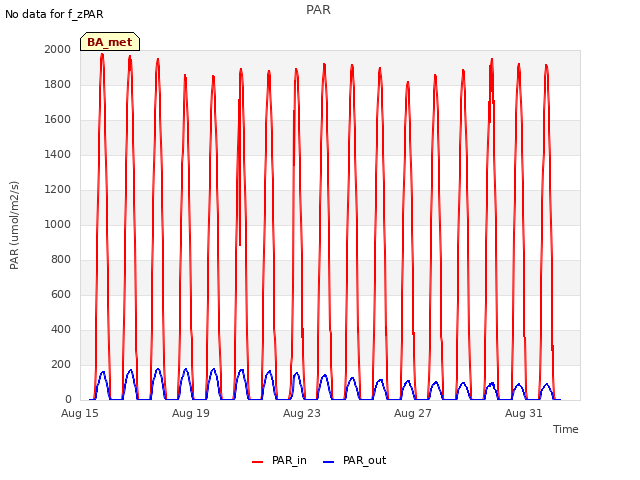Image resolution: width=640 pixels, height=480 pixels.
Task: Click the 'Aug 31' x-axis label
Action: (x=524, y=413)
